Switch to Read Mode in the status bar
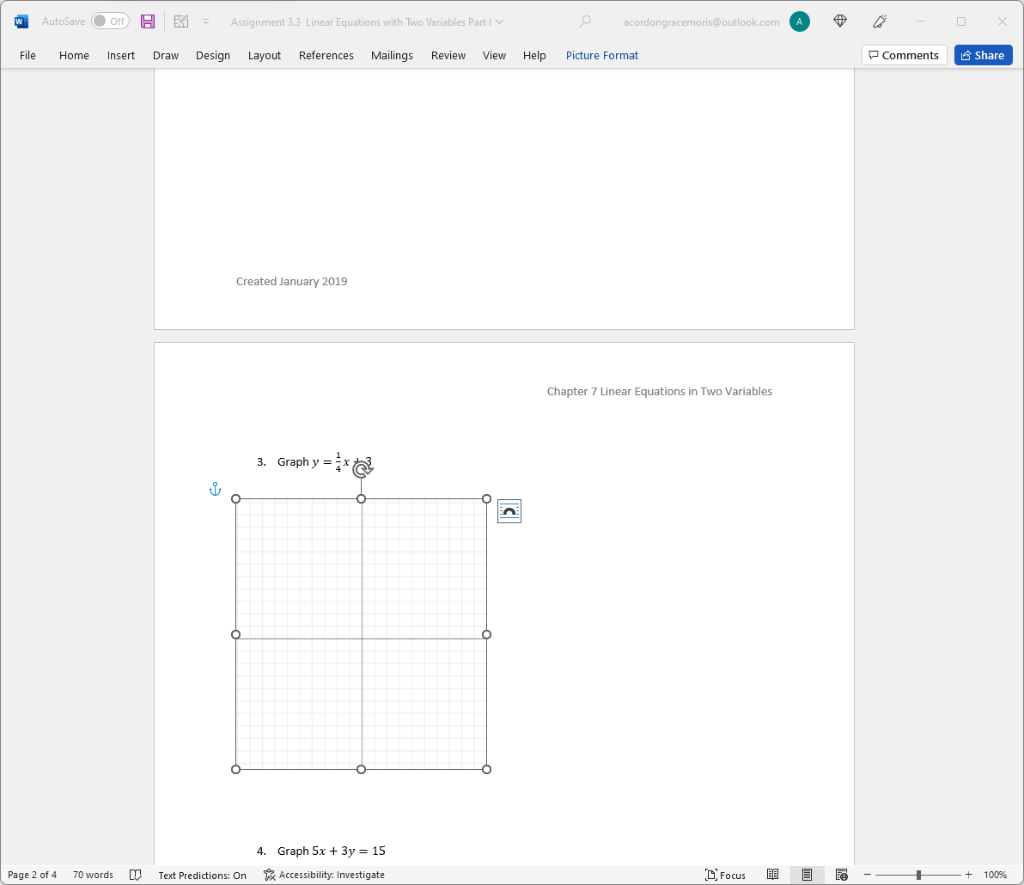Viewport: 1024px width, 885px height. (773, 874)
